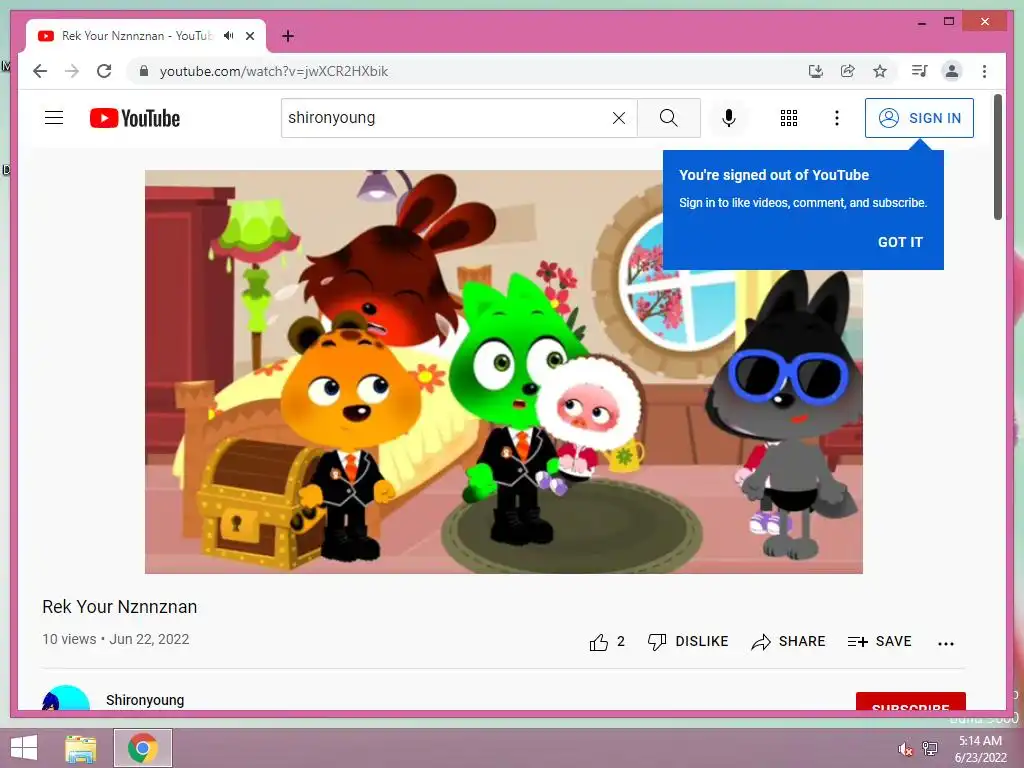
Task: Share this page using Chrome share icon
Action: pyautogui.click(x=848, y=71)
